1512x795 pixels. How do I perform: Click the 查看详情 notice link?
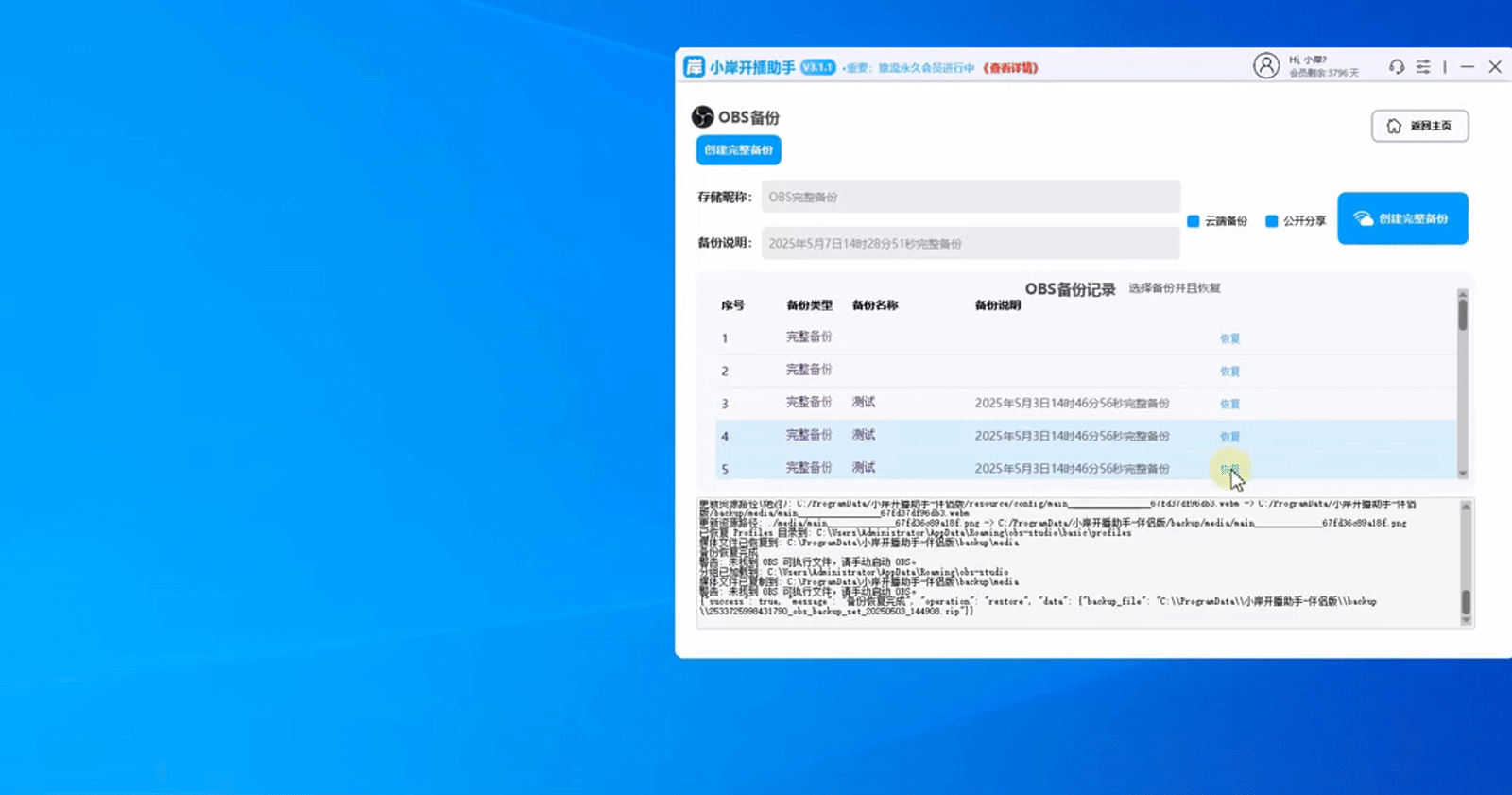(1010, 68)
